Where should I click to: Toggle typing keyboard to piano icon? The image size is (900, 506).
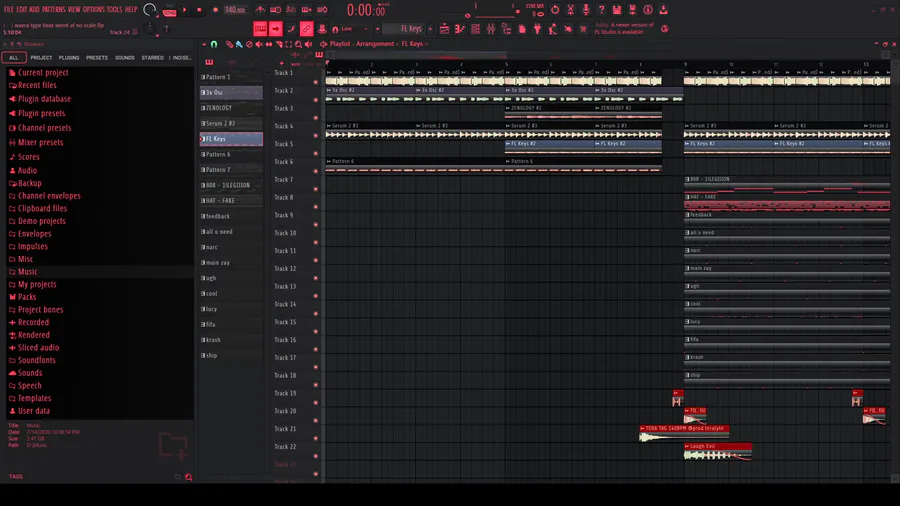click(x=260, y=29)
